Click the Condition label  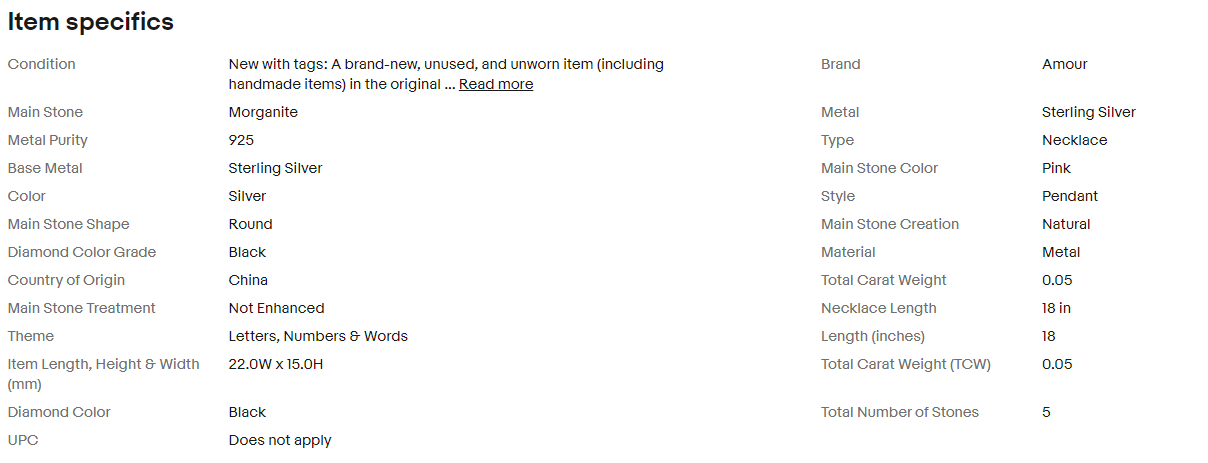(x=41, y=64)
